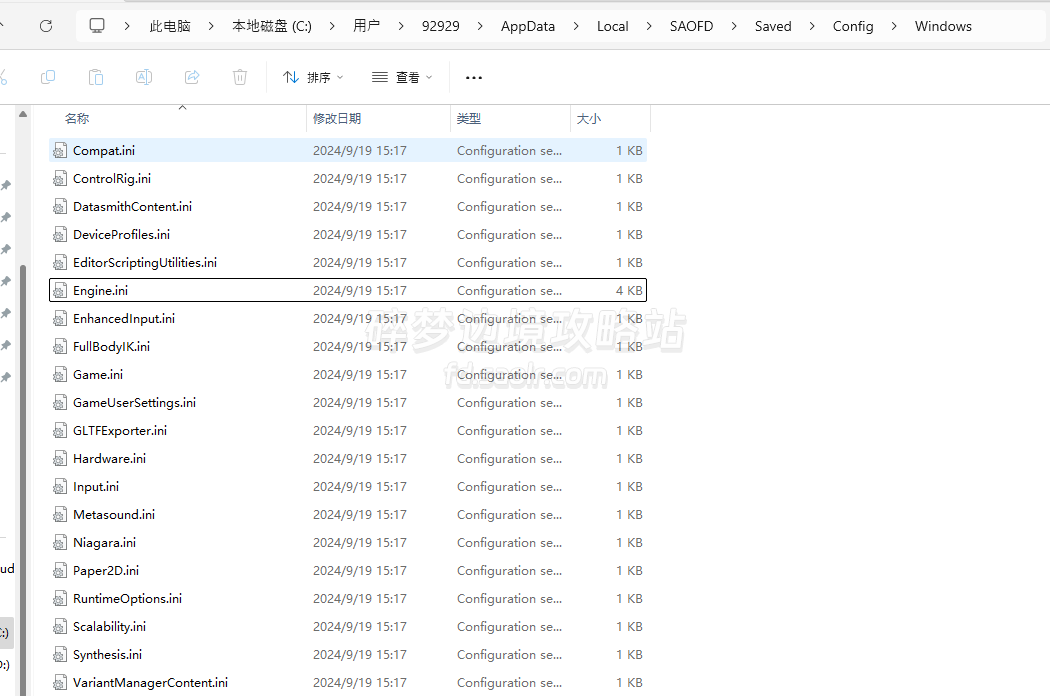Navigate to SAOFD in breadcrumb path
1050x696 pixels.
click(691, 26)
